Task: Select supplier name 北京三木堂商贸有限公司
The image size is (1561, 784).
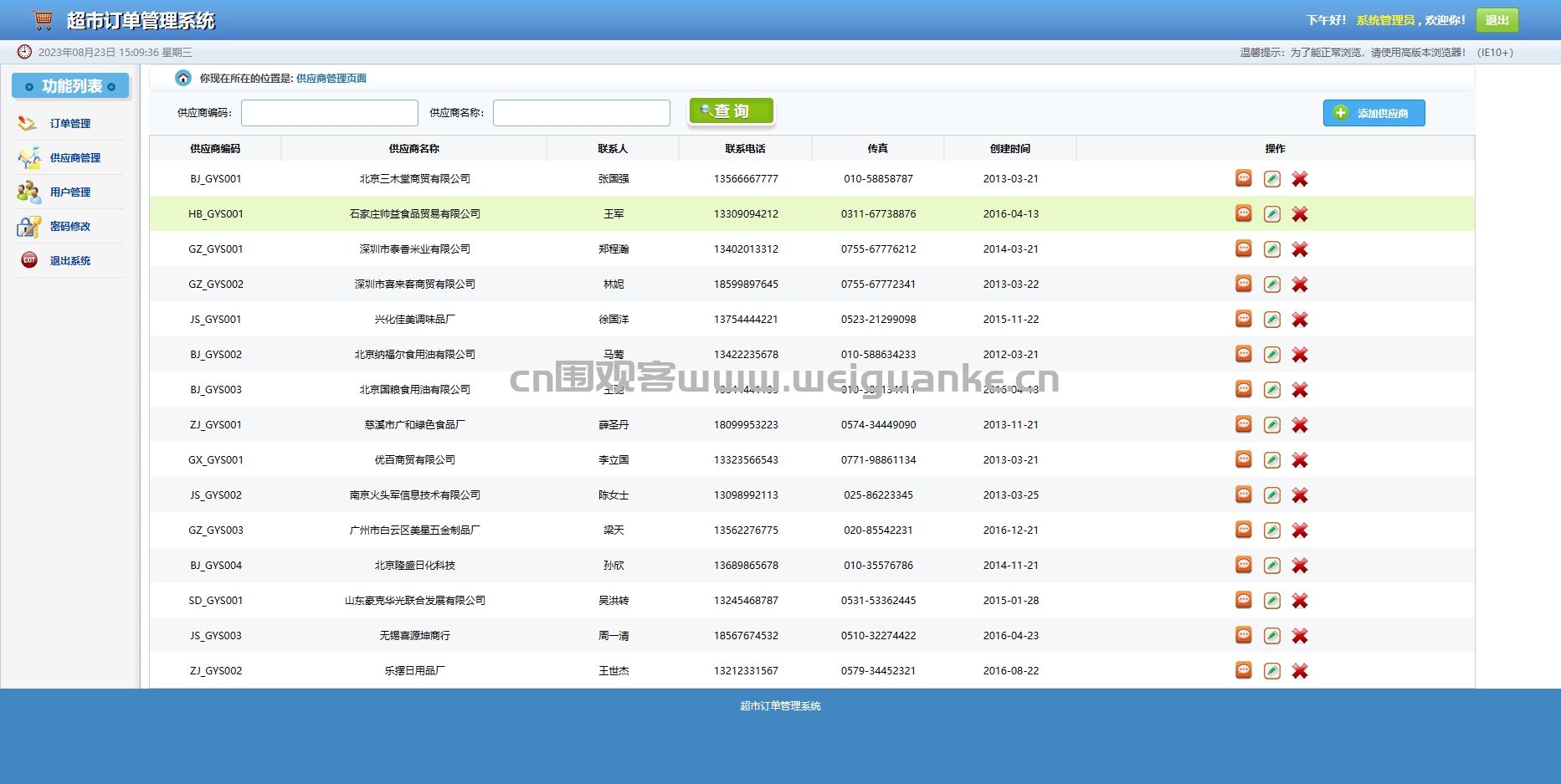Action: 415,179
